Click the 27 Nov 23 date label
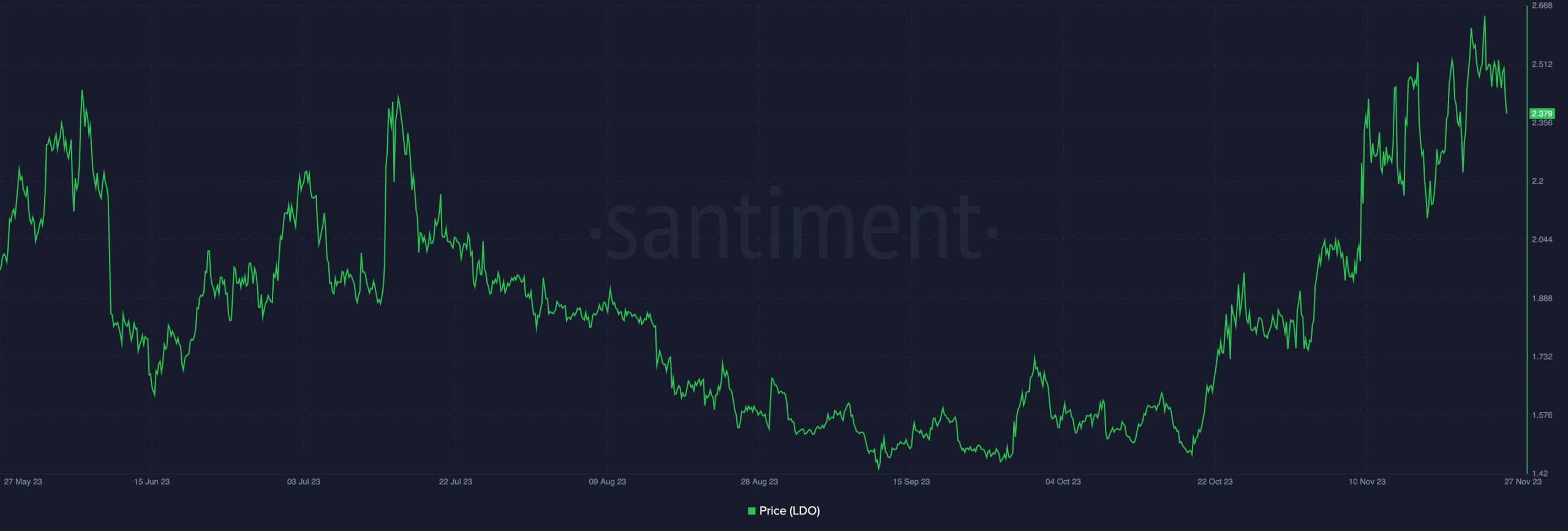The image size is (1568, 531). pyautogui.click(x=1523, y=481)
